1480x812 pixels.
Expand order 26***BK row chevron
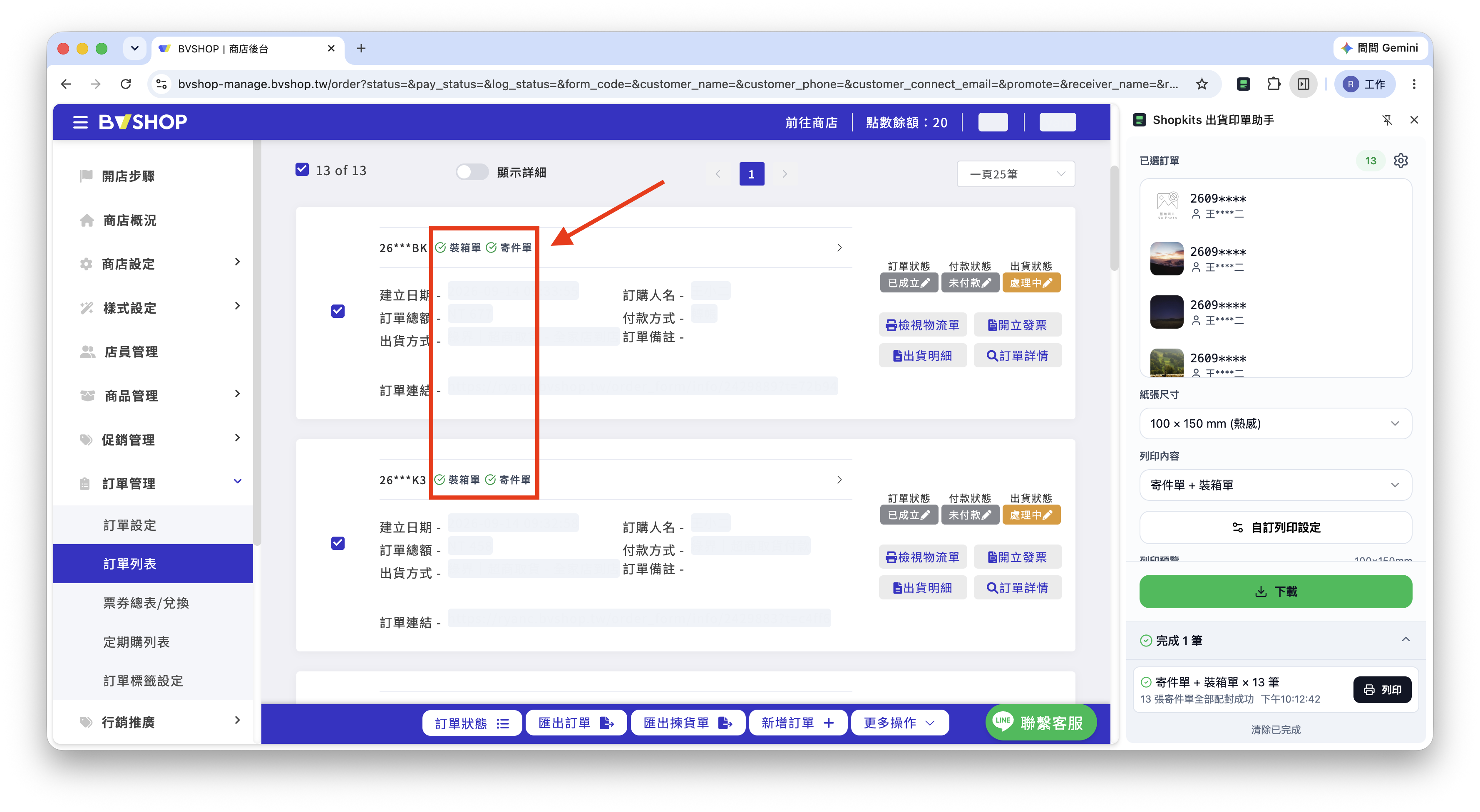[x=839, y=248]
